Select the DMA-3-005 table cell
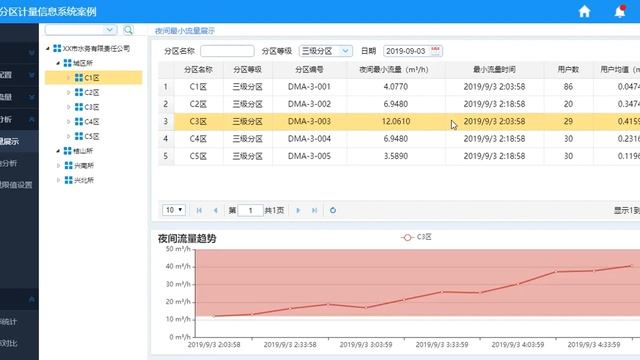Viewport: 640px width, 360px height. (x=309, y=156)
